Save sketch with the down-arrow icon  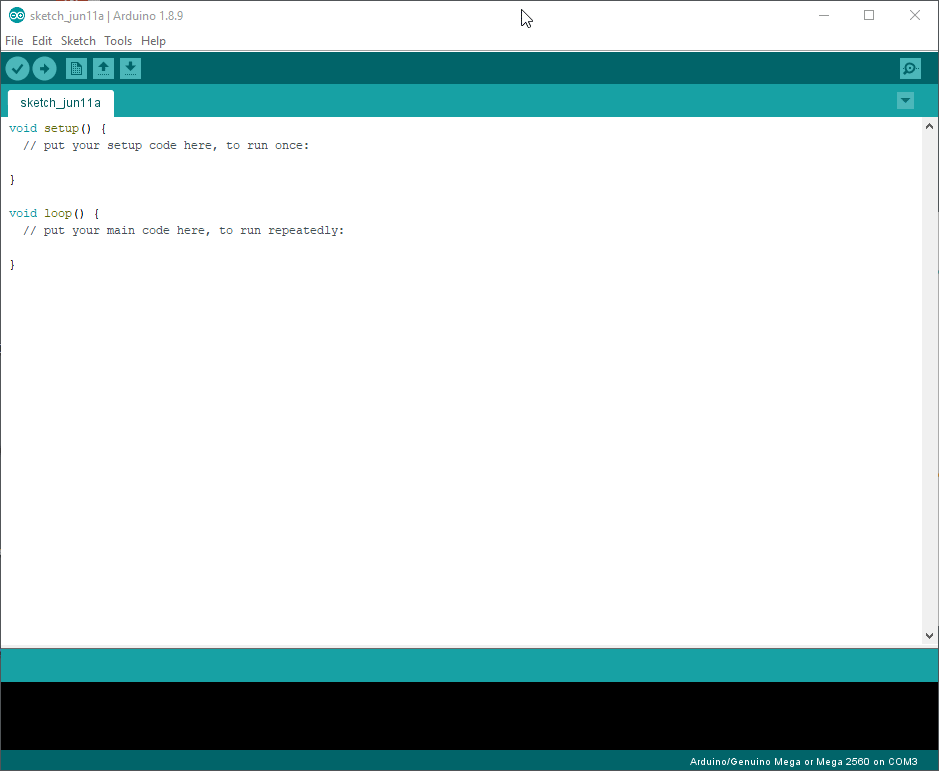click(130, 69)
